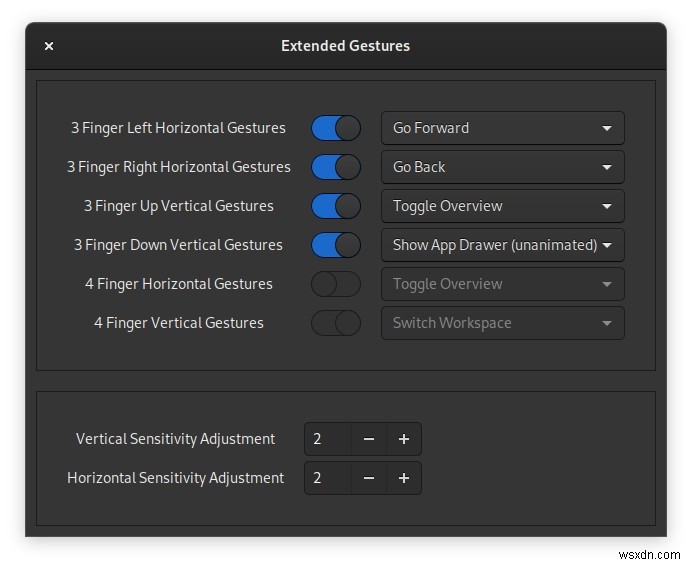Enable 4 Finger Horizontal Gestures switch
Image resolution: width=692 pixels, height=565 pixels.
[x=336, y=284]
